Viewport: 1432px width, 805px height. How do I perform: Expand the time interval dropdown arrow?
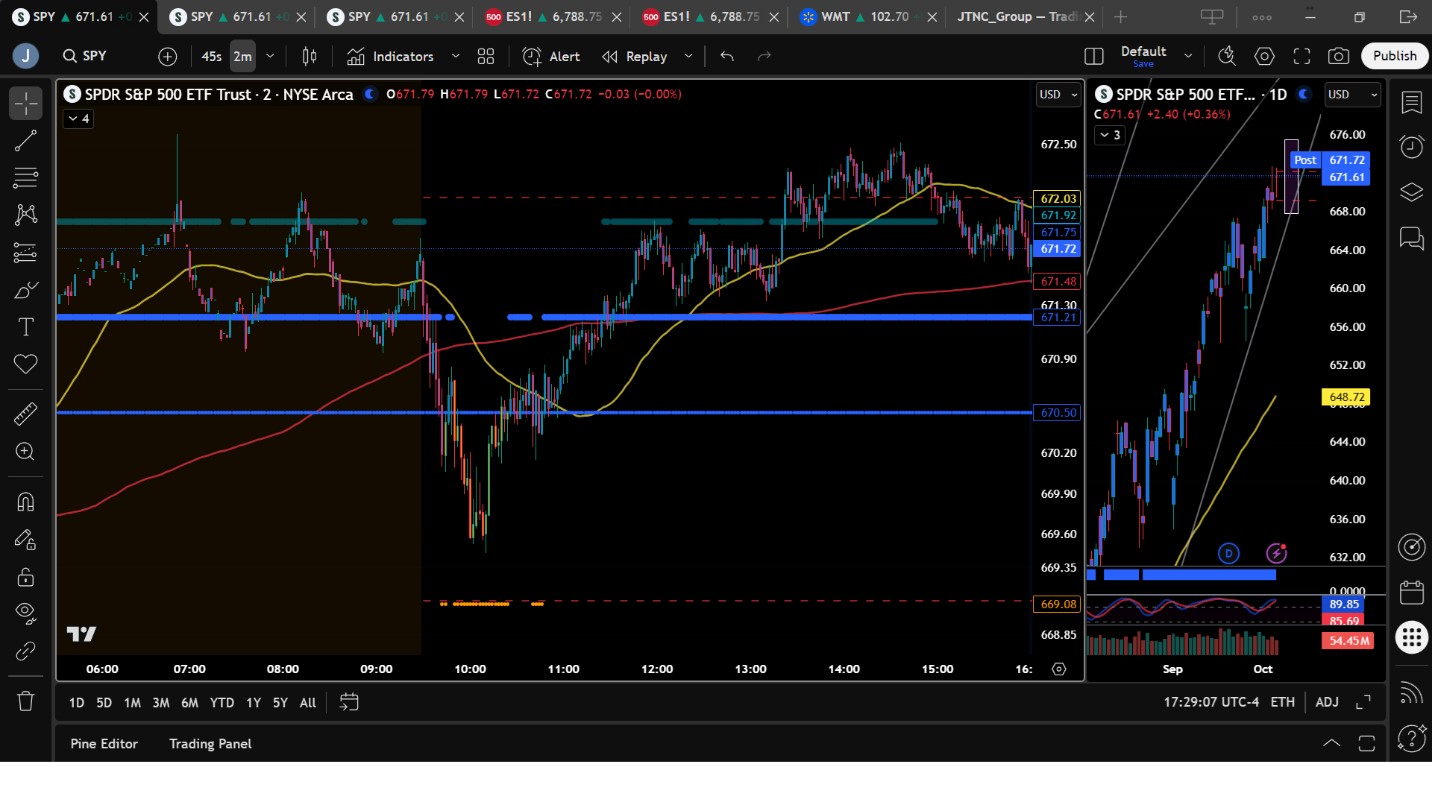[269, 57]
